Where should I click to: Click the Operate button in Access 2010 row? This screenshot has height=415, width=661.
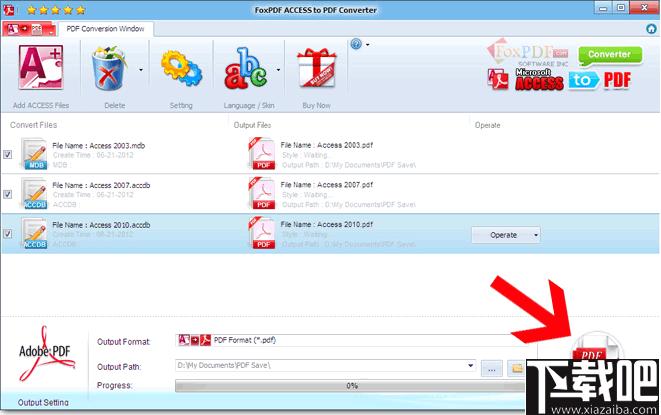coord(505,235)
